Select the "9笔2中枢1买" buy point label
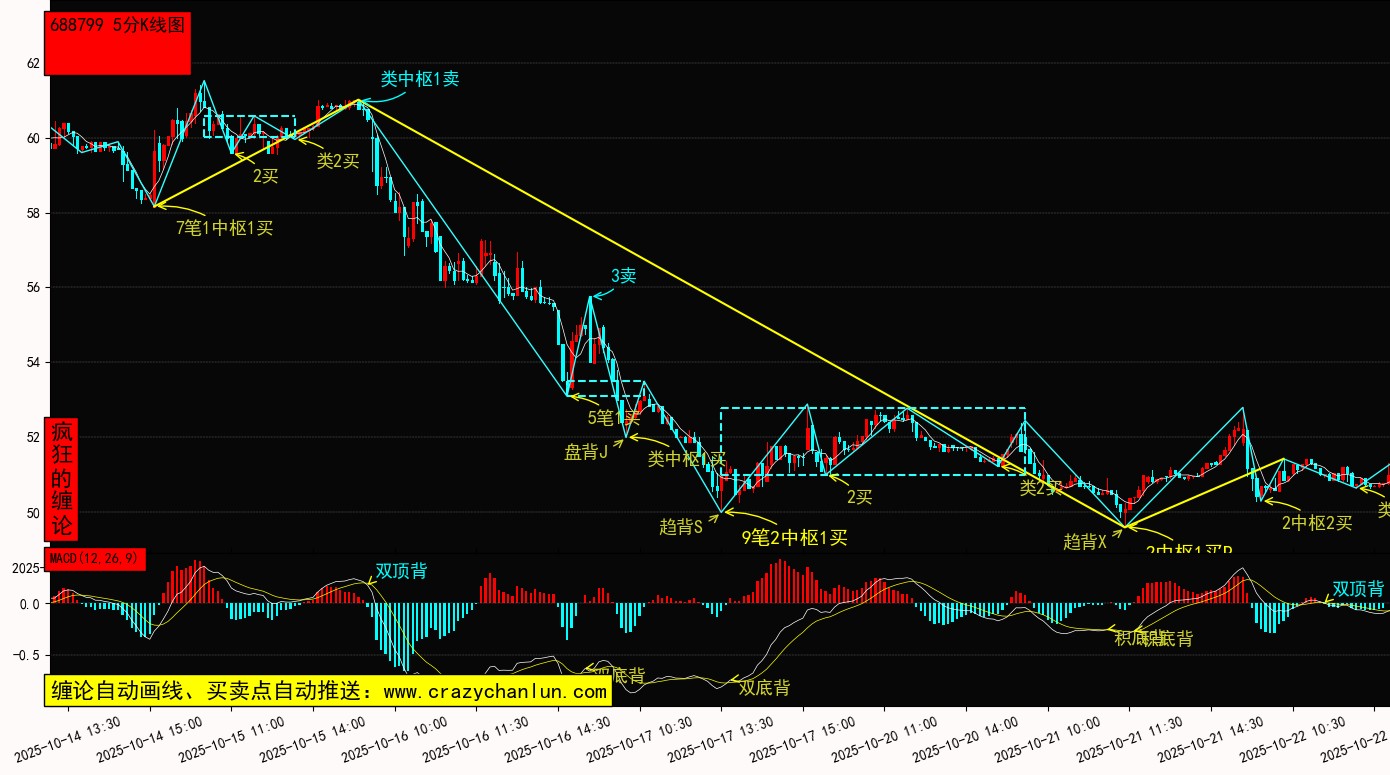The image size is (1390, 775). (x=794, y=538)
